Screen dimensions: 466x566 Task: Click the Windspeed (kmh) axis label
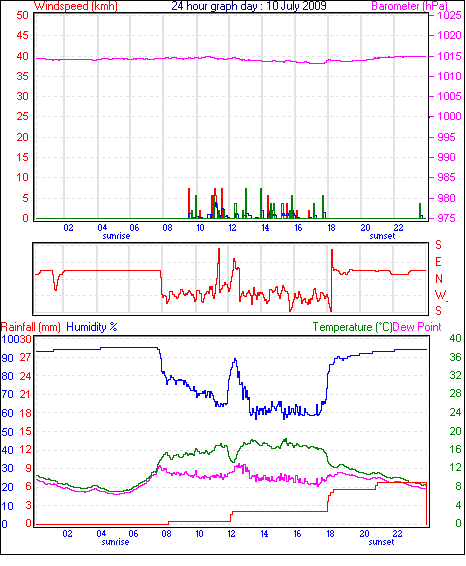point(76,6)
